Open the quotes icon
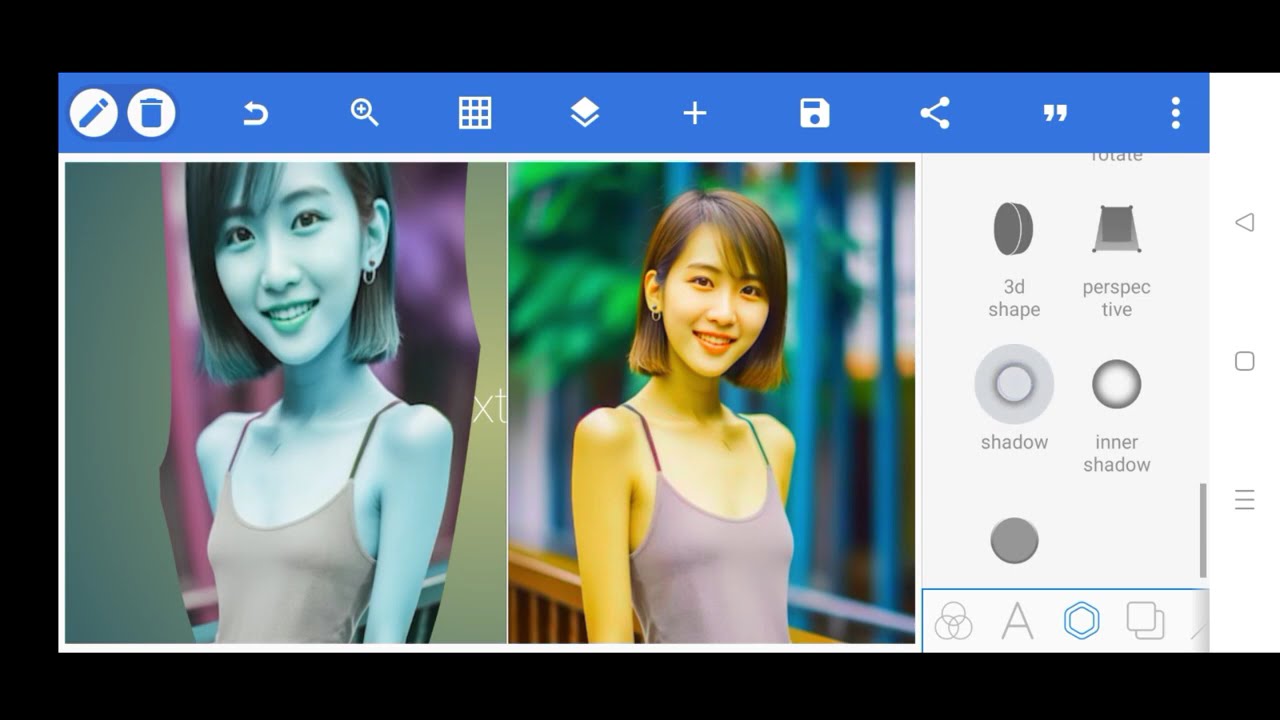Screen dimensions: 1280x720 (1055, 114)
